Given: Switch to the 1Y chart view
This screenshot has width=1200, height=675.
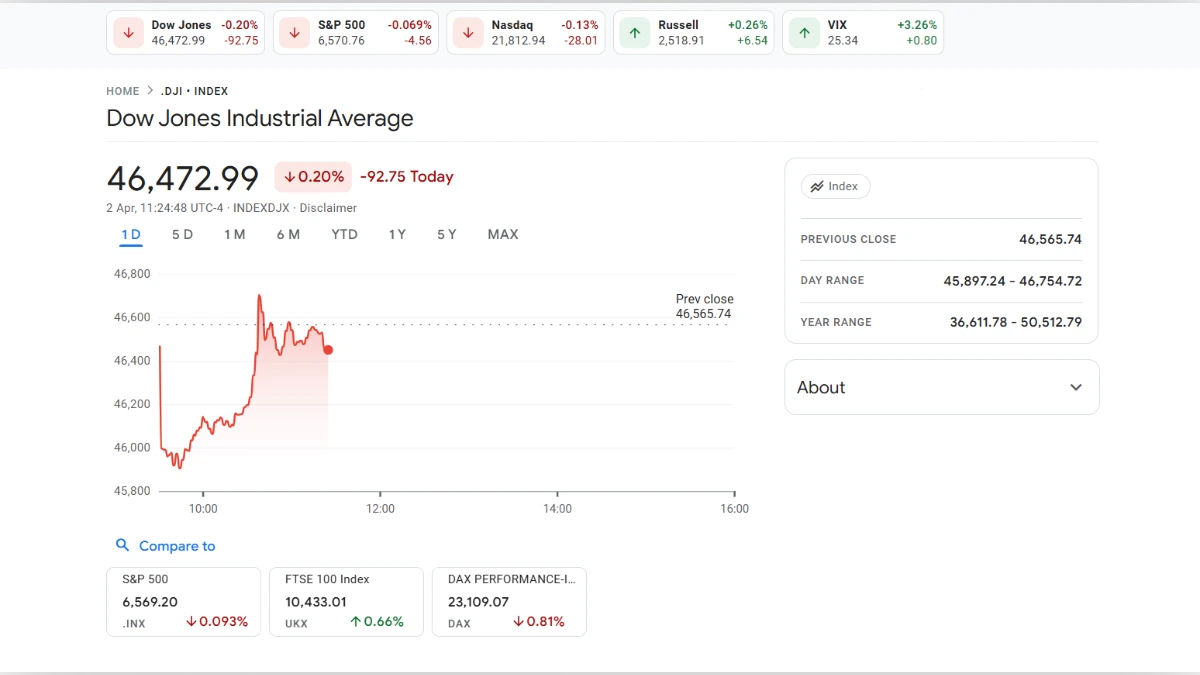Looking at the screenshot, I should click(x=396, y=234).
